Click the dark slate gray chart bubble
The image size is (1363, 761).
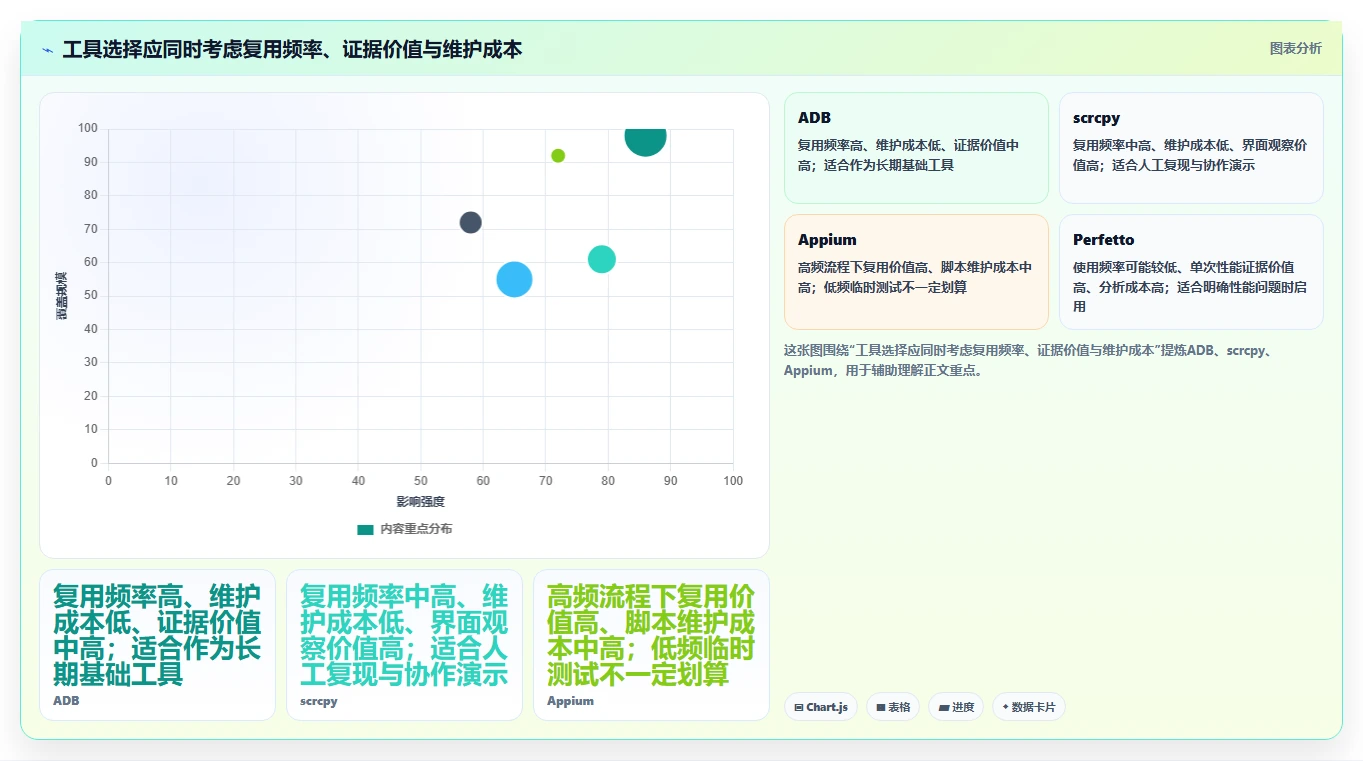(471, 222)
